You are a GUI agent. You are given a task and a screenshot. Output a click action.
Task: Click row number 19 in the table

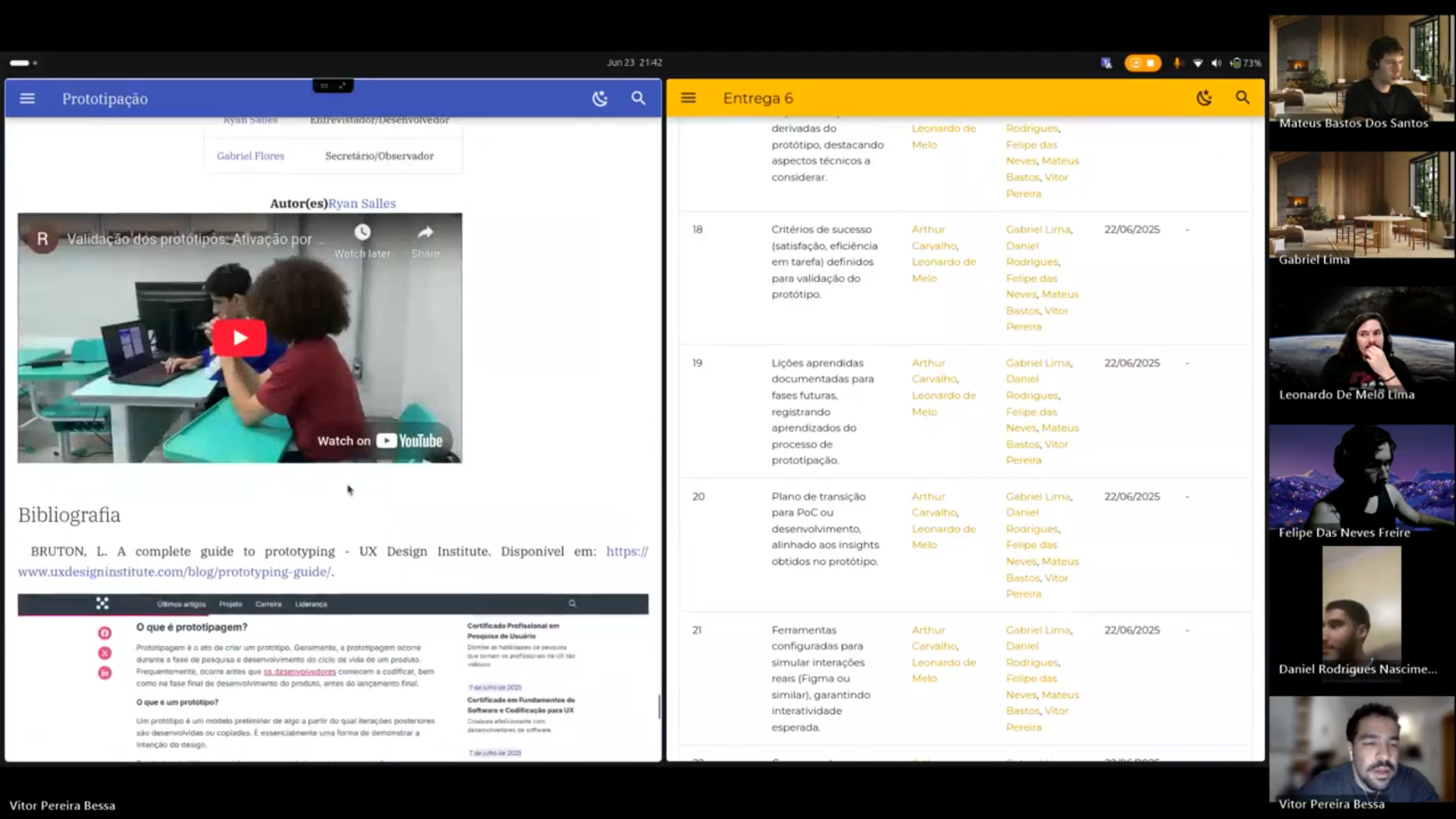tap(698, 363)
